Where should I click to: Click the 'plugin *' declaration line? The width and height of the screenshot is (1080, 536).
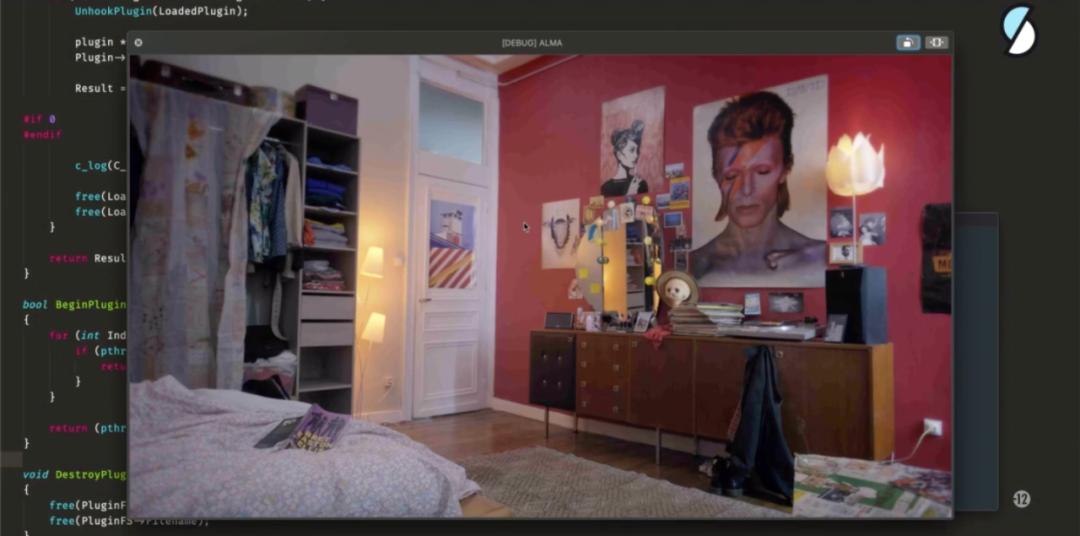[x=101, y=42]
